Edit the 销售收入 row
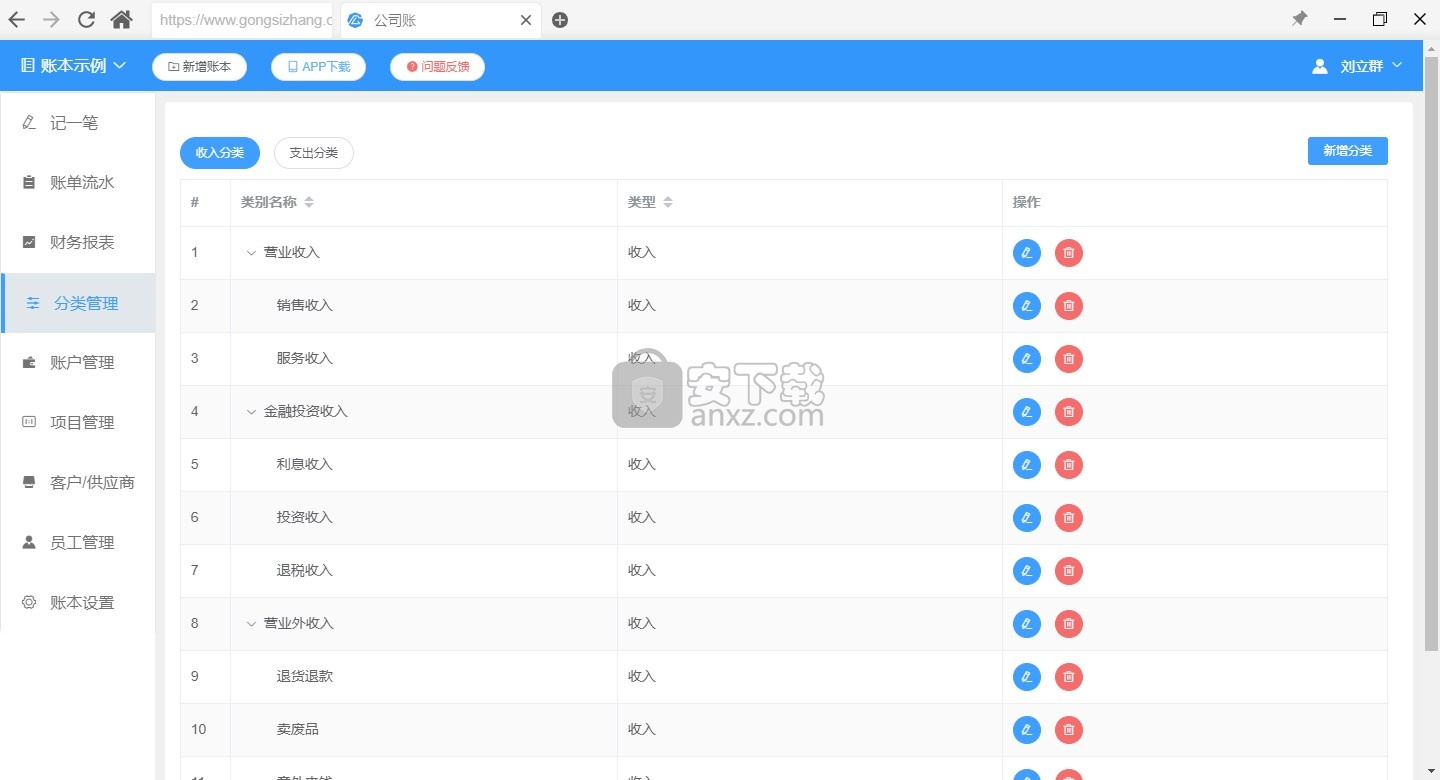1440x780 pixels. click(1027, 306)
